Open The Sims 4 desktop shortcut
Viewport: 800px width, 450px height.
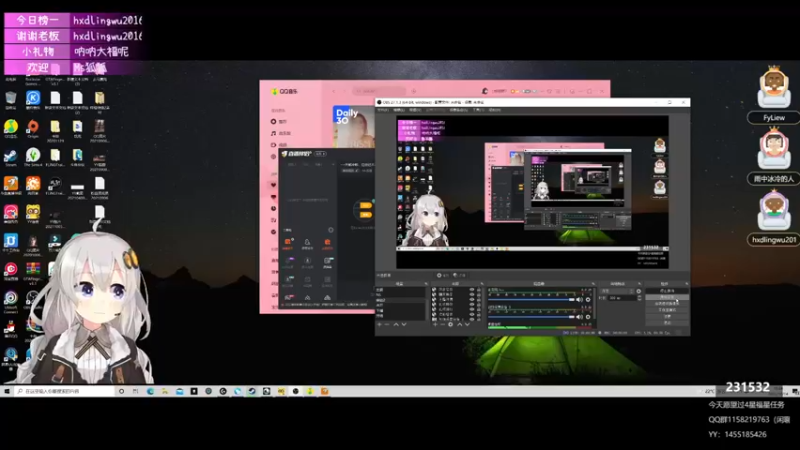33,155
